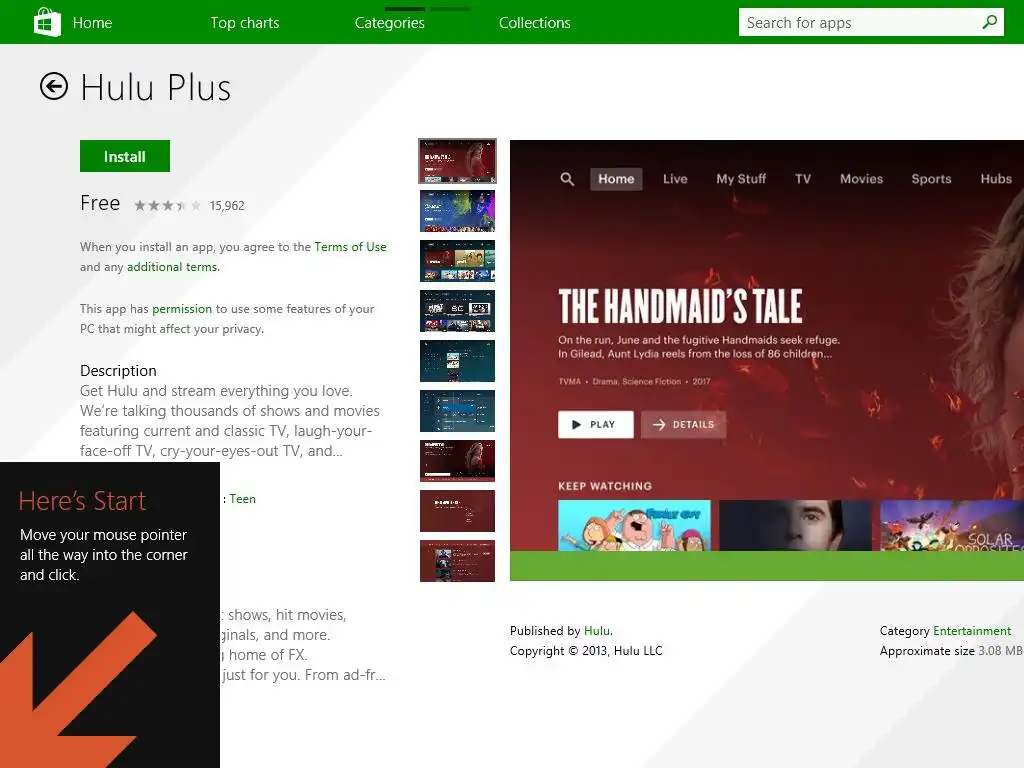Click the green Install button
Screen dimensions: 1024x768
(125, 156)
